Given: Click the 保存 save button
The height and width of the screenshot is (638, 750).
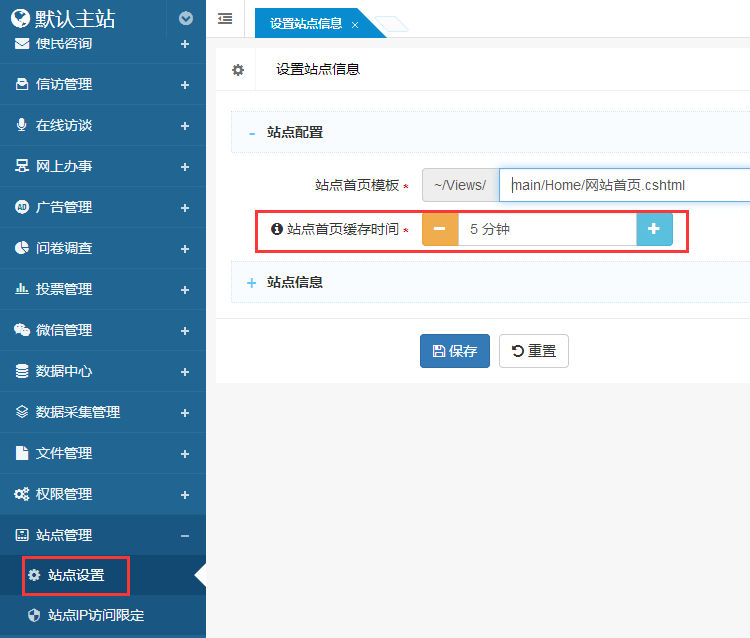Looking at the screenshot, I should pos(455,351).
